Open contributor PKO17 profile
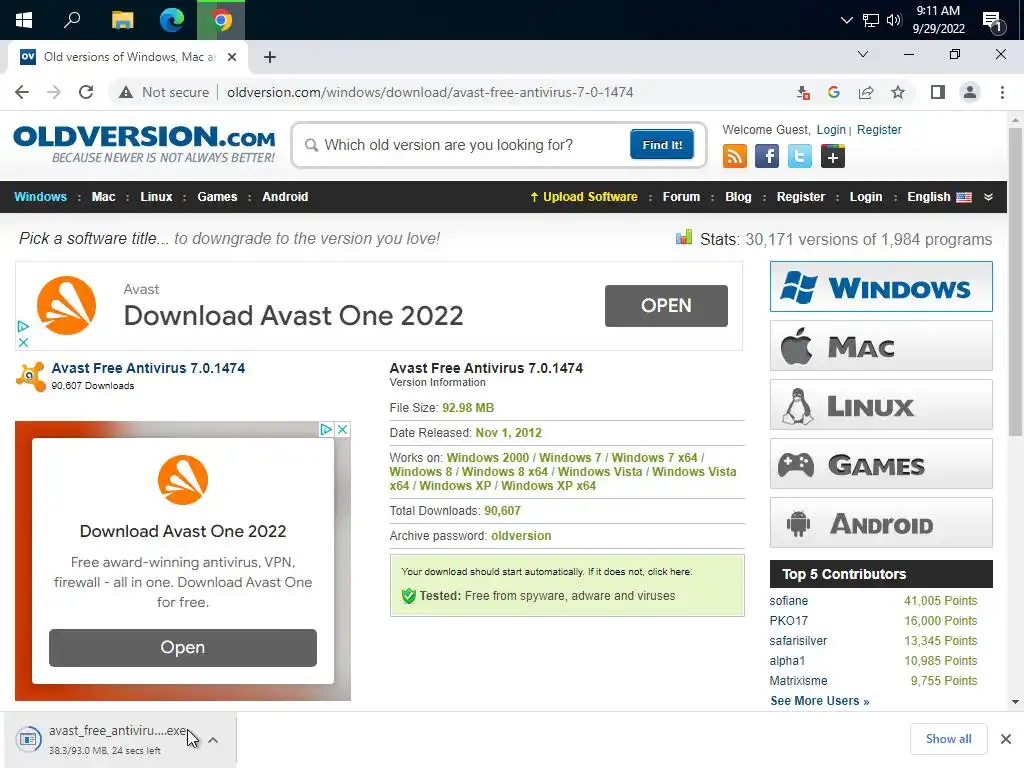Viewport: 1024px width, 768px height. (788, 620)
